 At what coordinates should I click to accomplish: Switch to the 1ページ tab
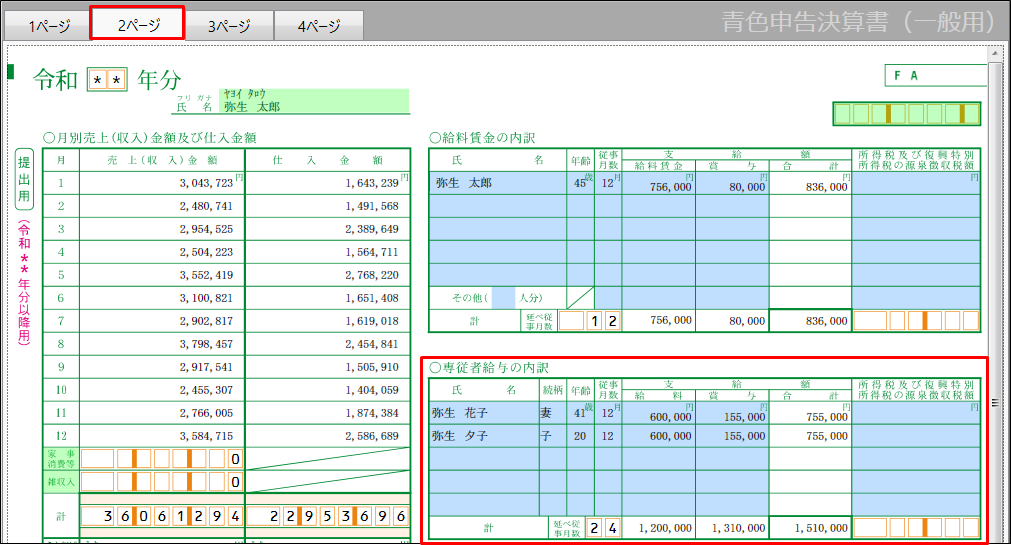(48, 26)
